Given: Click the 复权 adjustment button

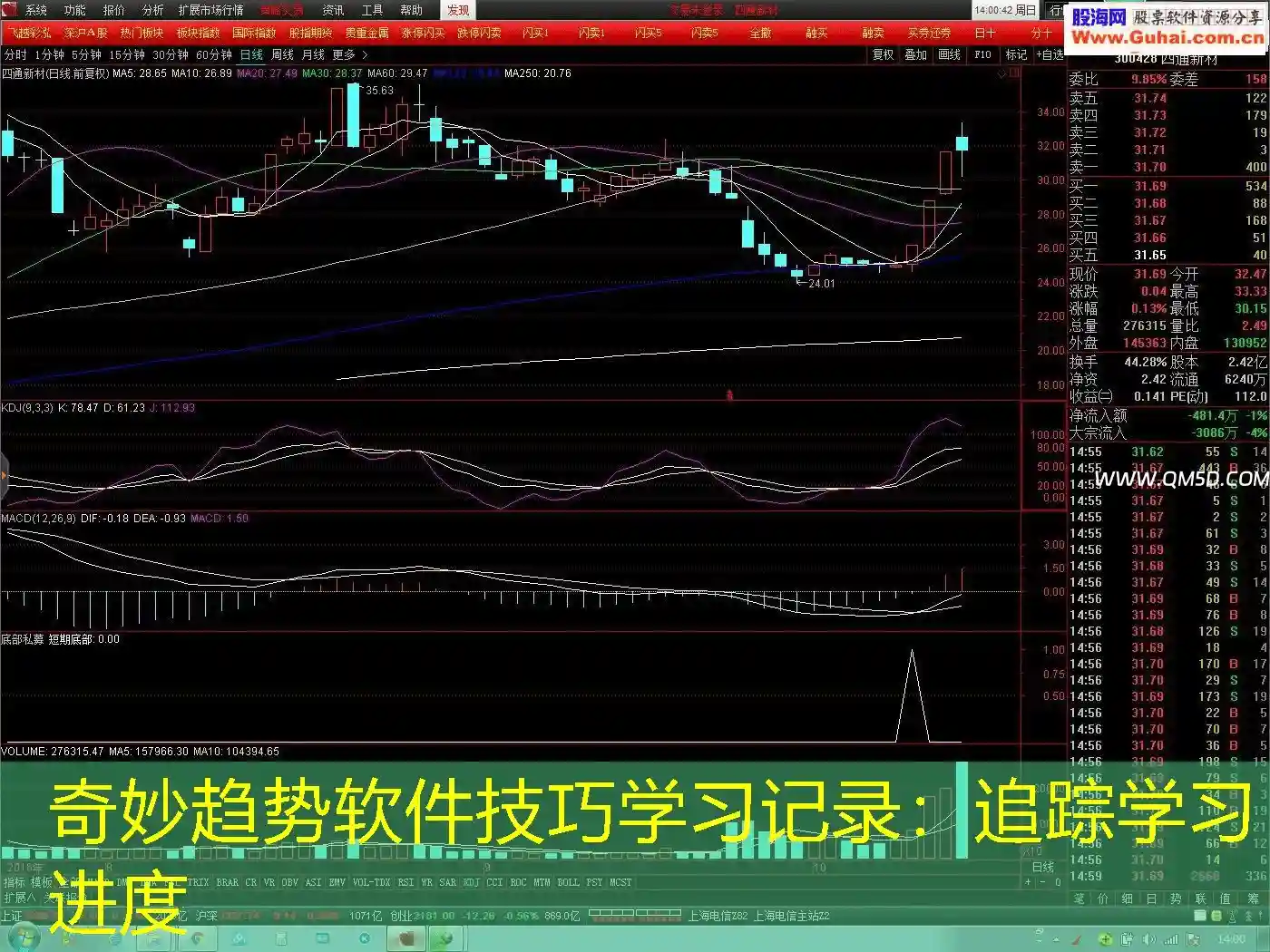Looking at the screenshot, I should click(x=883, y=55).
